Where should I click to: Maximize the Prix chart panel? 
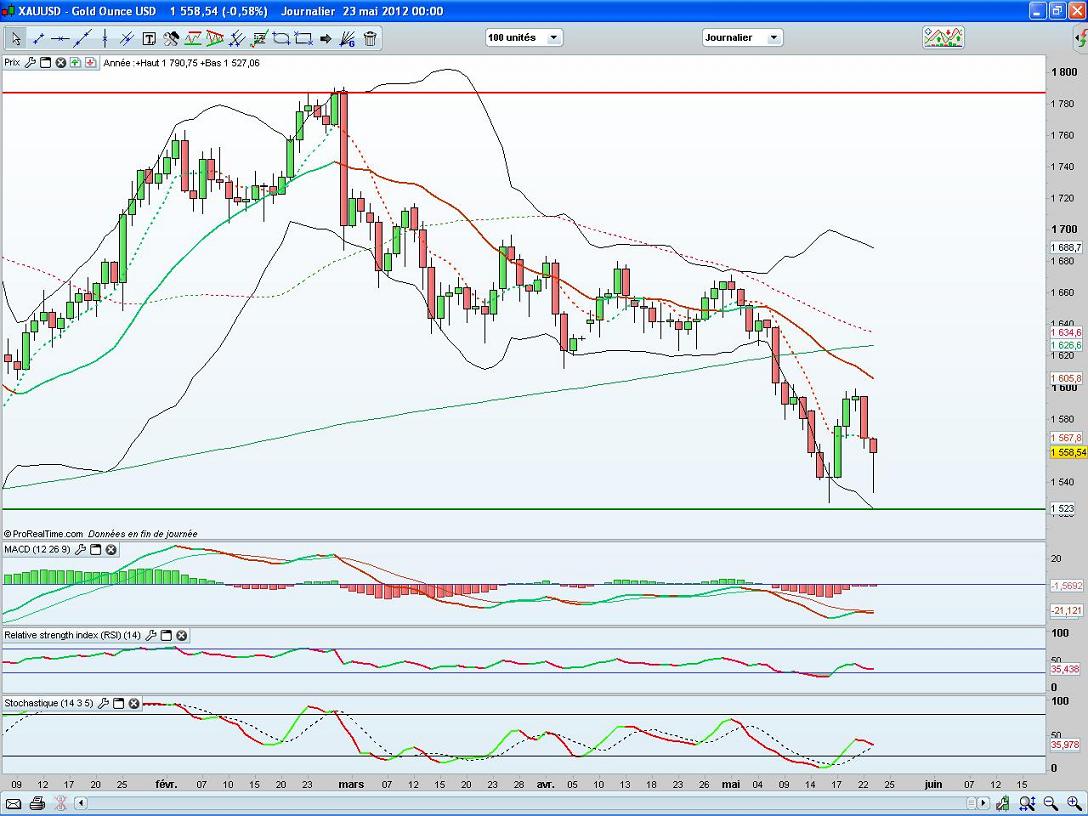46,62
